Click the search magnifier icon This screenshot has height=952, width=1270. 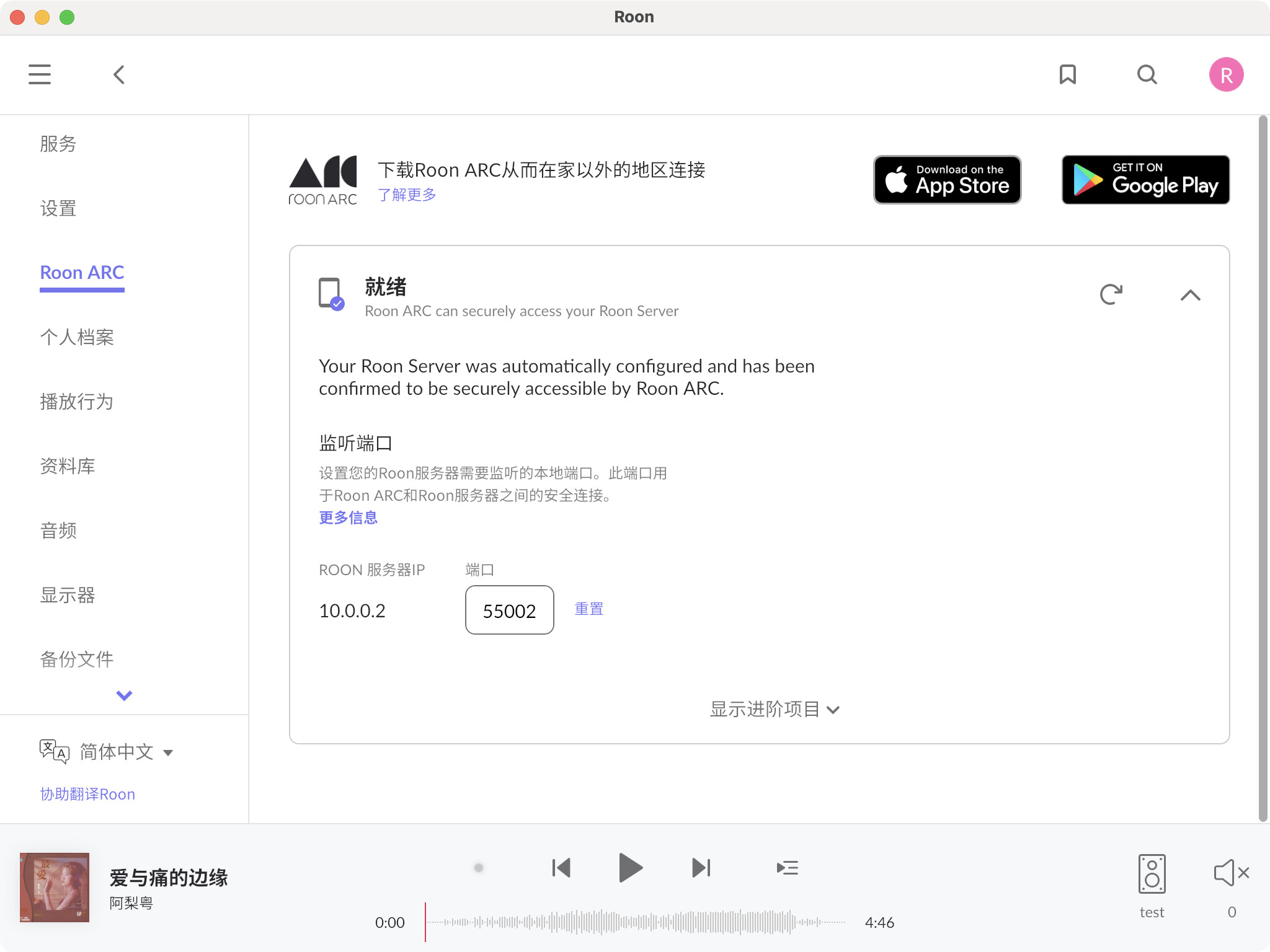click(x=1147, y=74)
